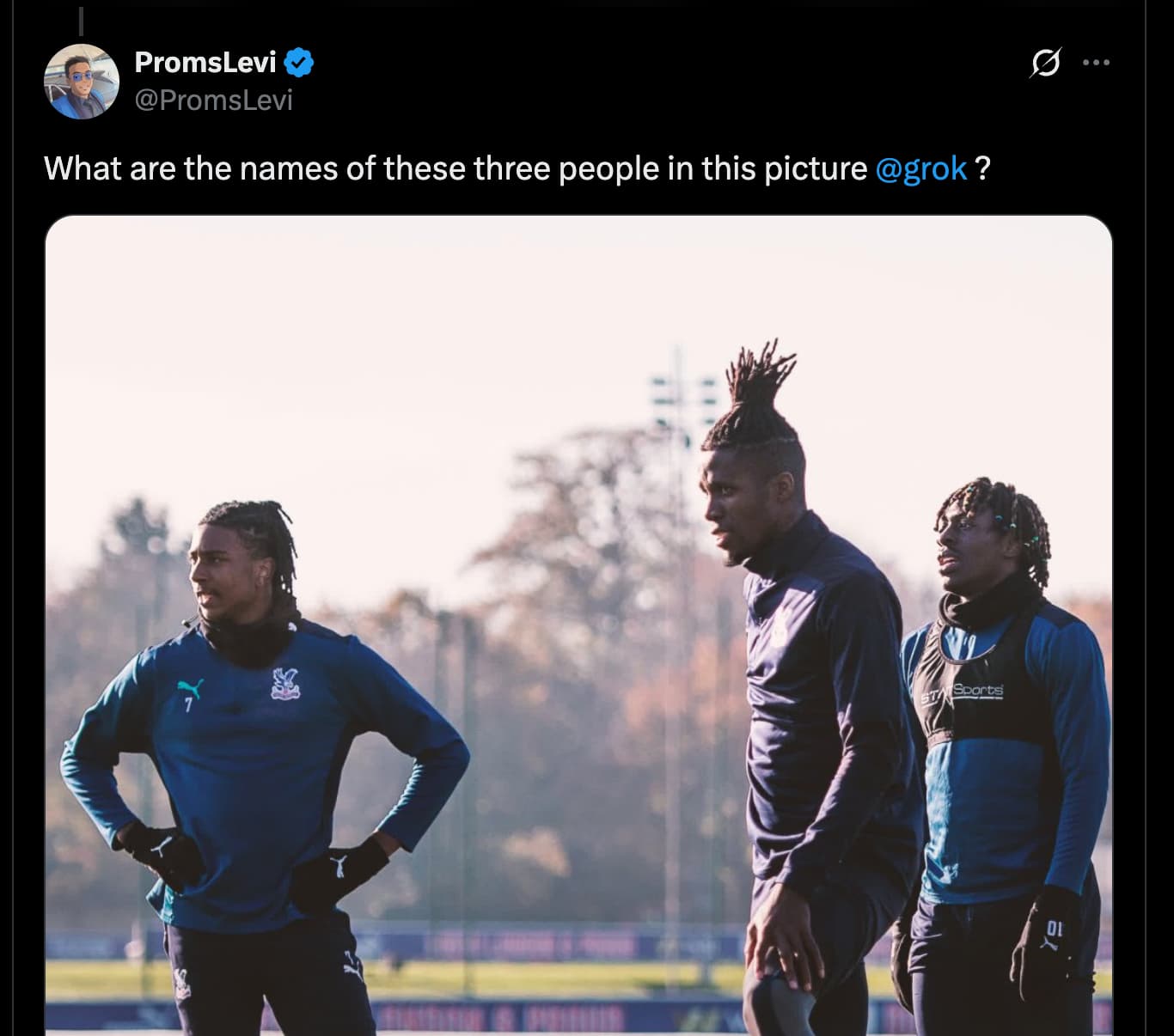Open the PromsLevi display name link

coord(205,62)
